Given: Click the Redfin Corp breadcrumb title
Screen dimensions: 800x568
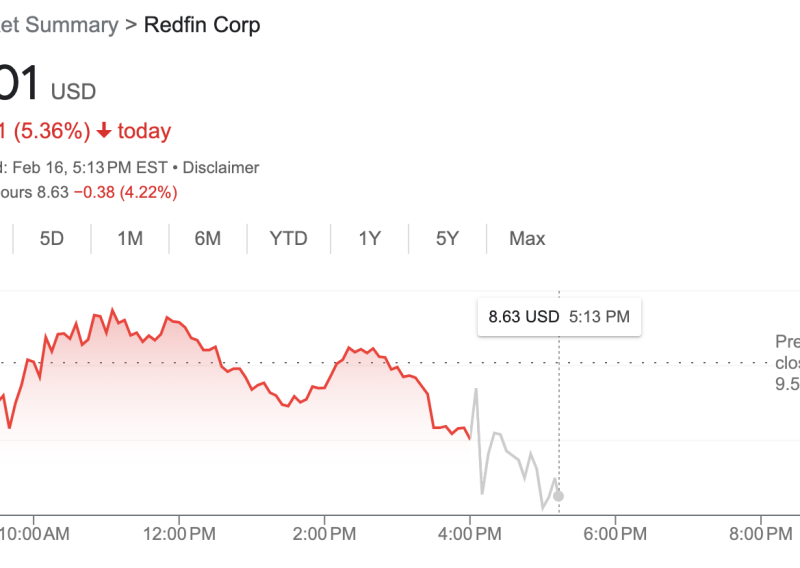Looking at the screenshot, I should tap(202, 25).
